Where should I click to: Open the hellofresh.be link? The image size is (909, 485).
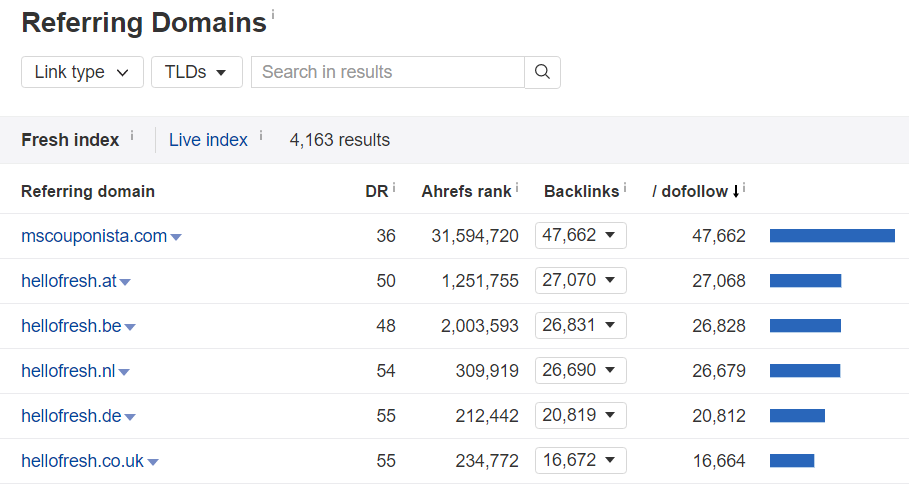(x=71, y=326)
